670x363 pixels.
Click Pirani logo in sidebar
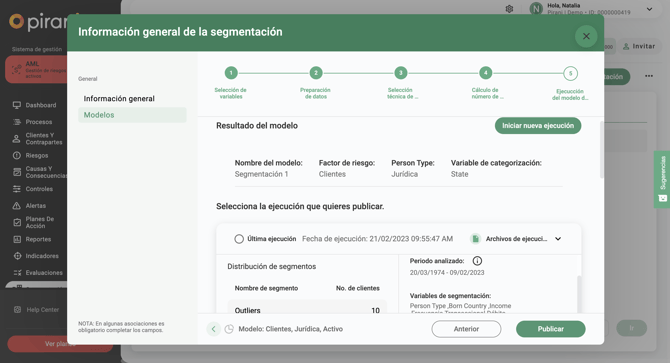point(38,22)
